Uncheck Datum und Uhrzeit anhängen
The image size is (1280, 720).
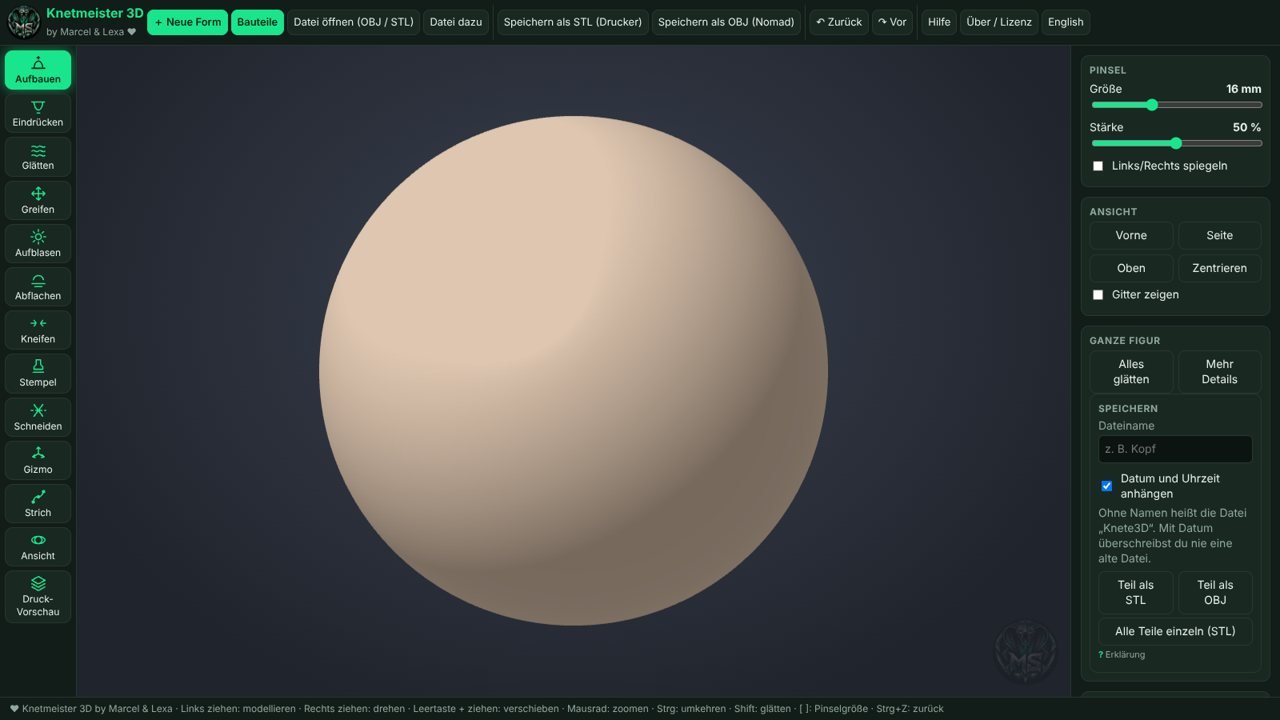pos(1107,486)
